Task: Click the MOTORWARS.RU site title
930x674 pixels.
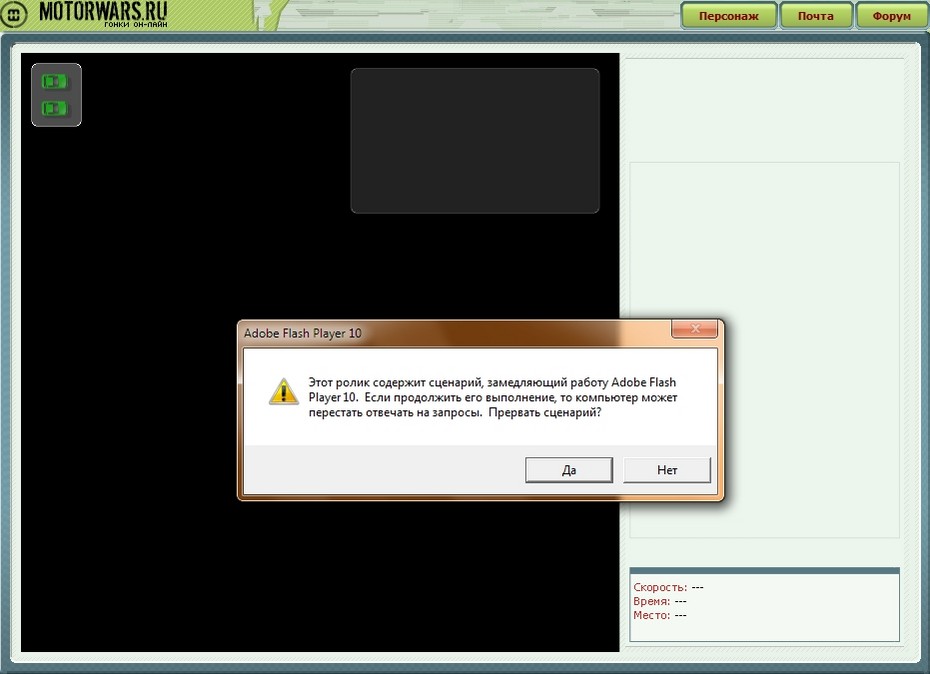Action: tap(103, 11)
